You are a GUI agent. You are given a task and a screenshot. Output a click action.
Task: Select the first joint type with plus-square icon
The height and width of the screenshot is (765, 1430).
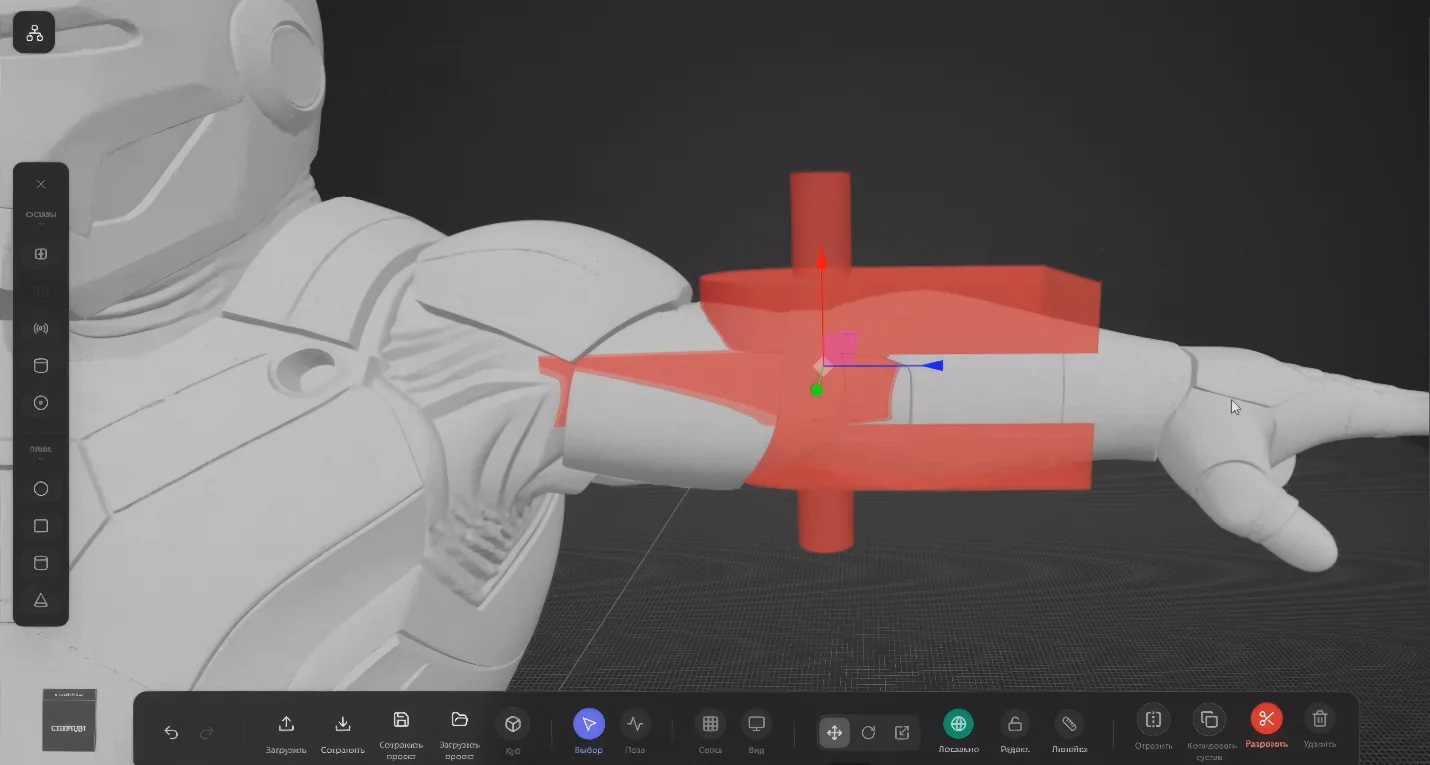(41, 254)
